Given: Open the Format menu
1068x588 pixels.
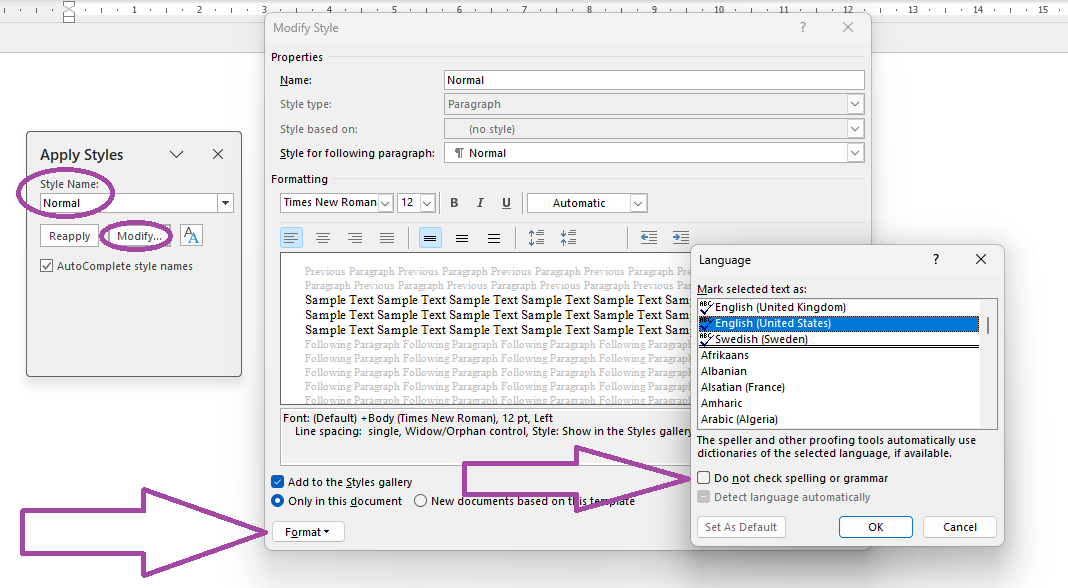Looking at the screenshot, I should coord(308,531).
